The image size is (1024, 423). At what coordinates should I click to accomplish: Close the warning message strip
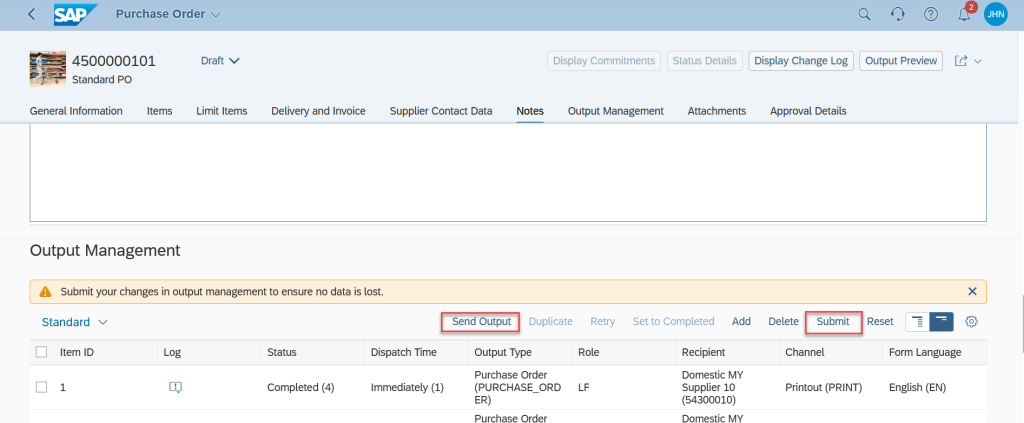(x=972, y=292)
